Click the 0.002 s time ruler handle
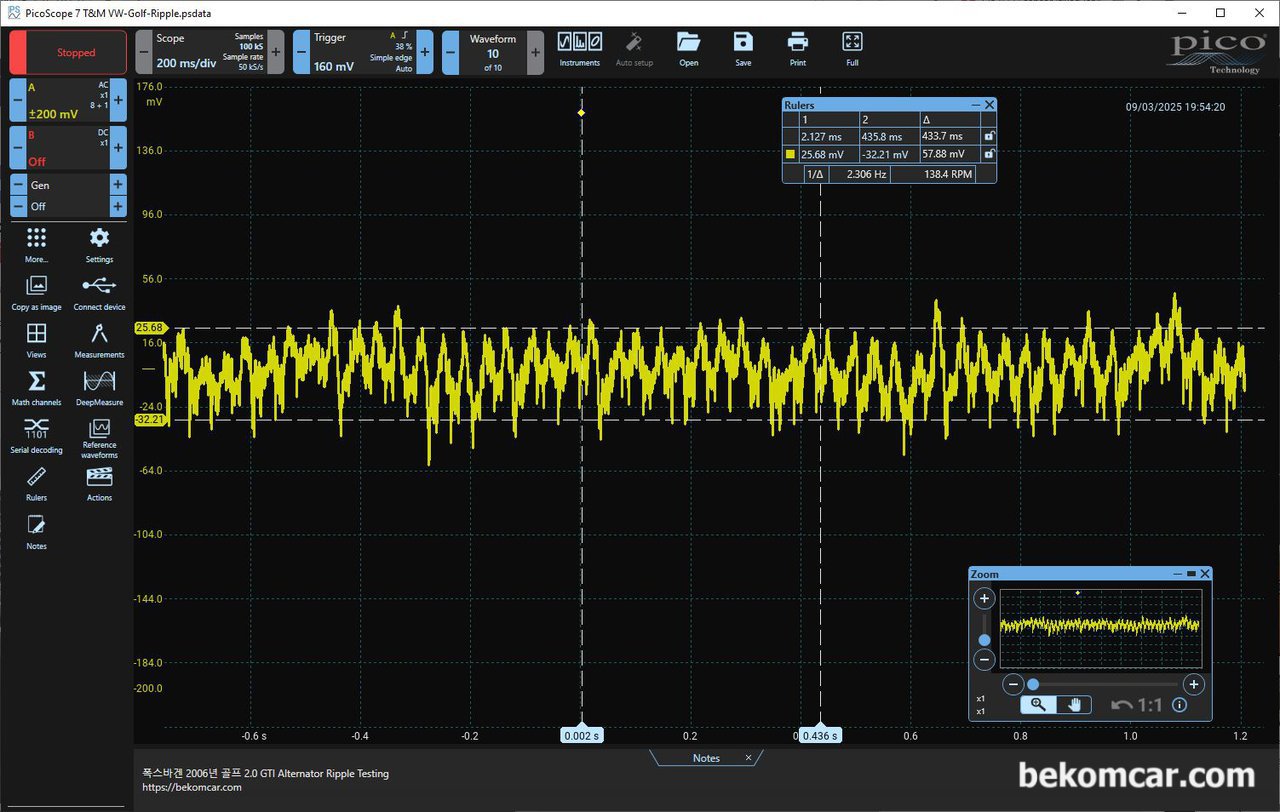The height and width of the screenshot is (812, 1280). point(581,735)
